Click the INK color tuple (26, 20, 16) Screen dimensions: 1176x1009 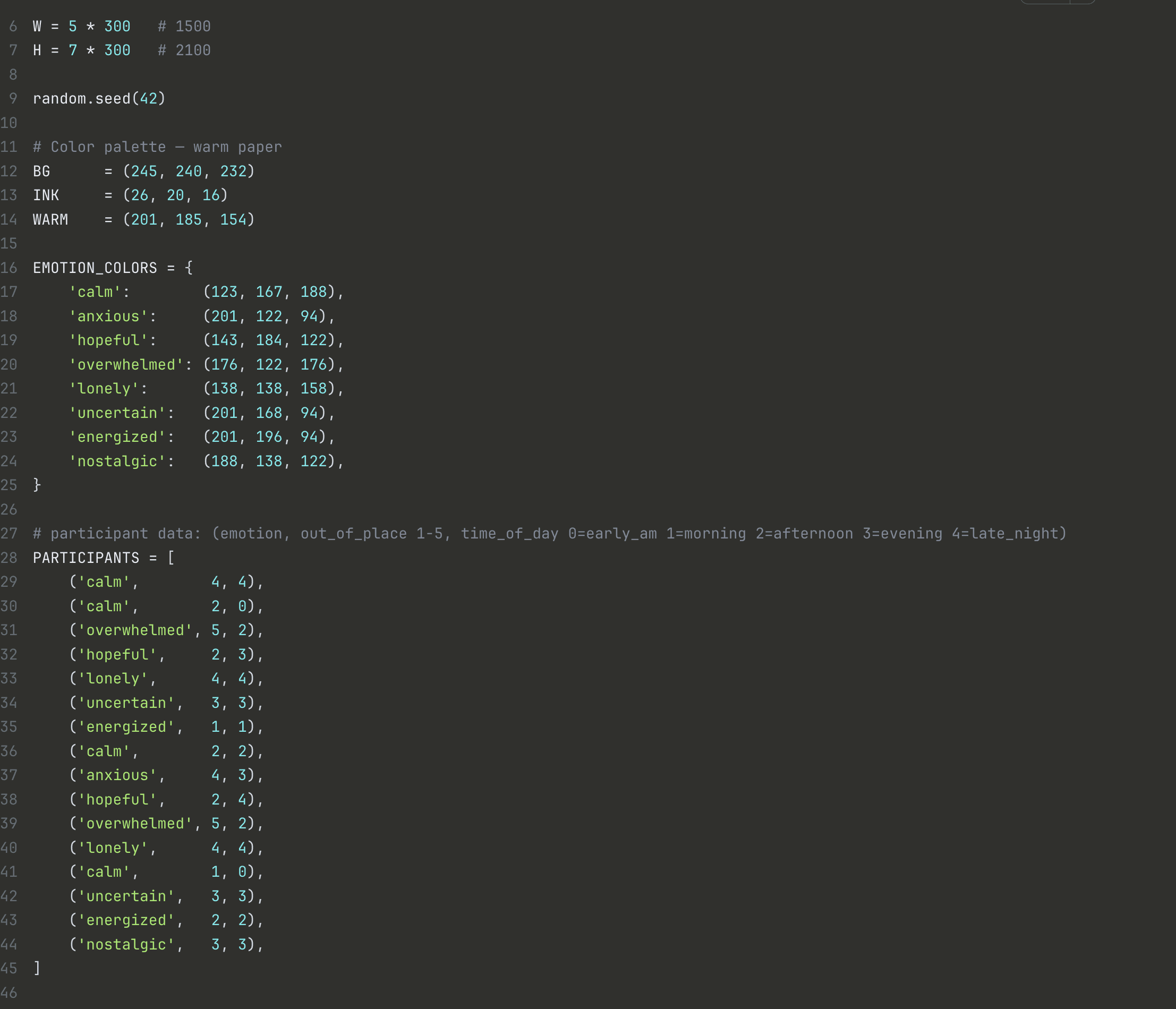175,195
